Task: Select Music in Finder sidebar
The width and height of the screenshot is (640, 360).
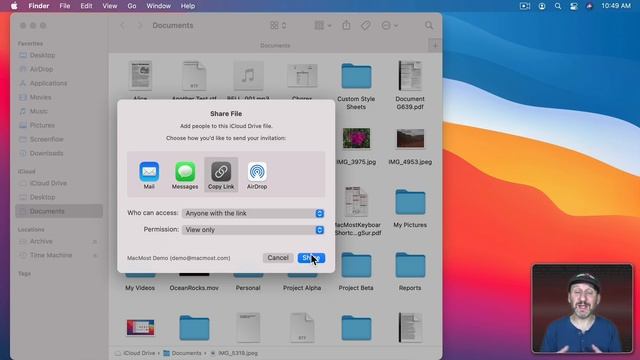Action: click(x=39, y=111)
